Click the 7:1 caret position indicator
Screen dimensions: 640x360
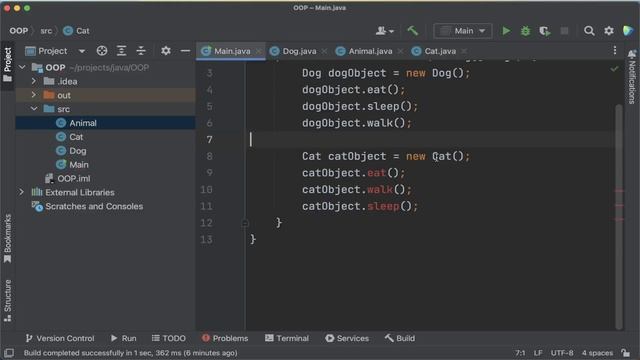pyautogui.click(x=520, y=353)
